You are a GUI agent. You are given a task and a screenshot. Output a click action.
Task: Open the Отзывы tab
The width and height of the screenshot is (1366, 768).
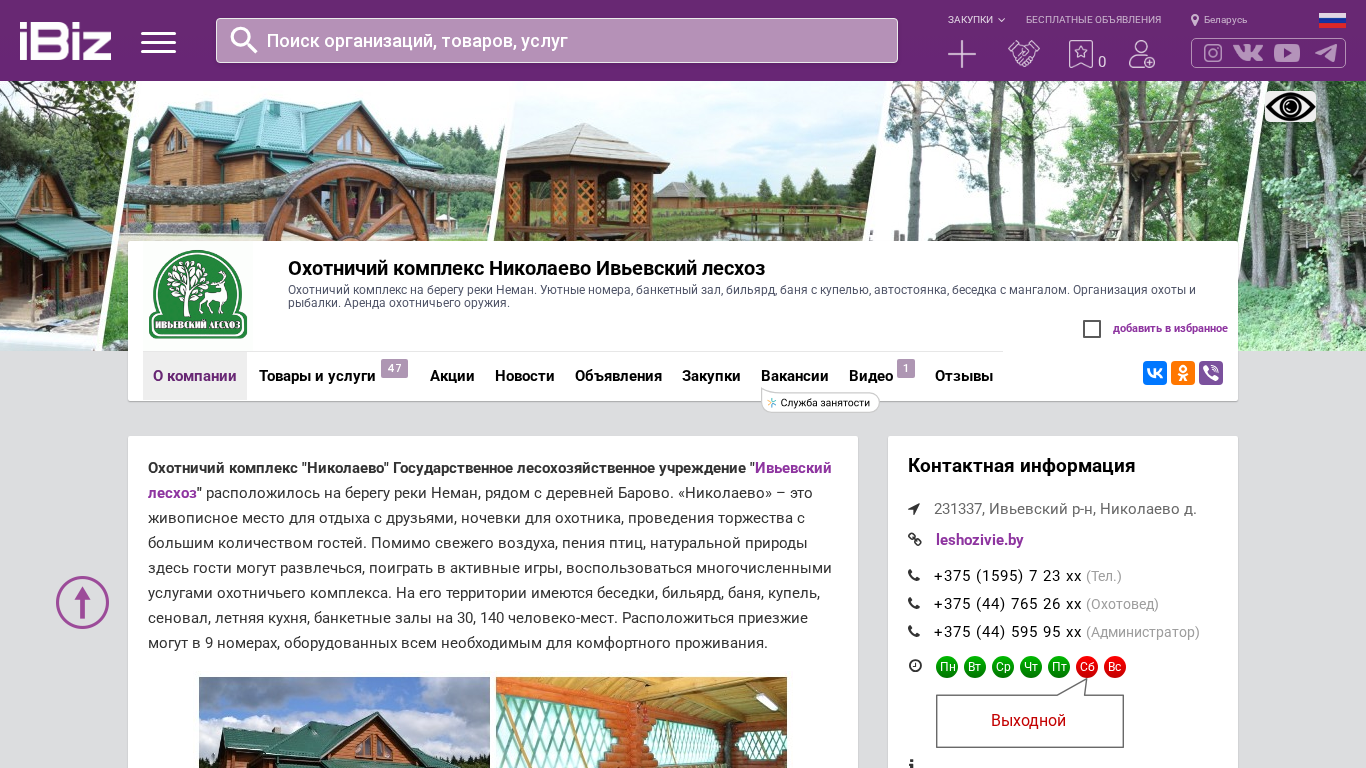coord(964,376)
